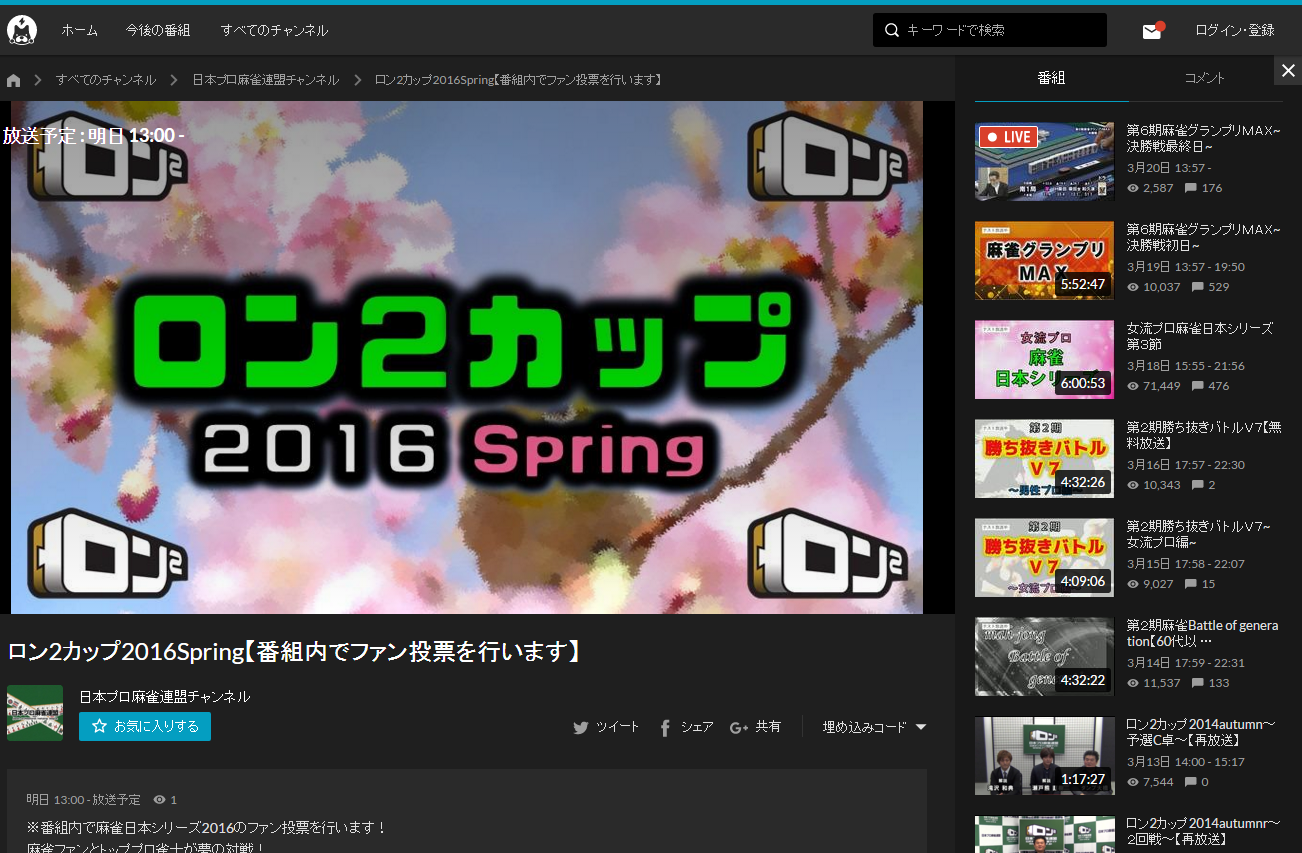Expand the 埋め込みコード dropdown
Viewport: 1302px width, 853px height.
point(875,727)
